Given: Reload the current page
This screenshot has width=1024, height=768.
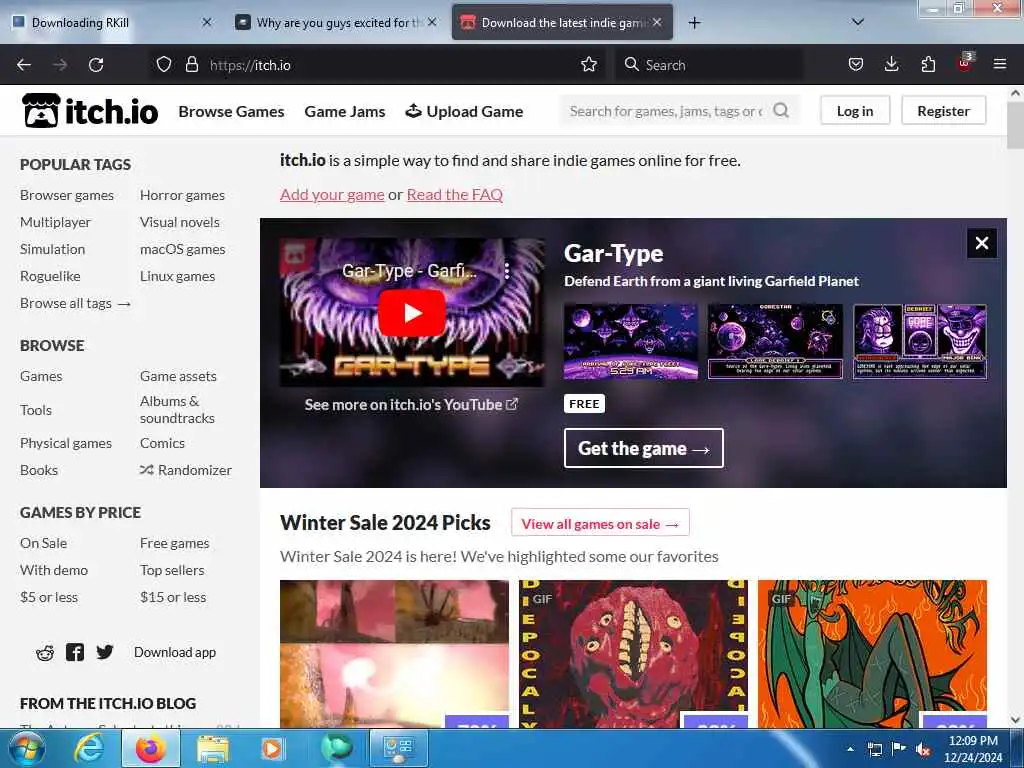Looking at the screenshot, I should click(96, 65).
